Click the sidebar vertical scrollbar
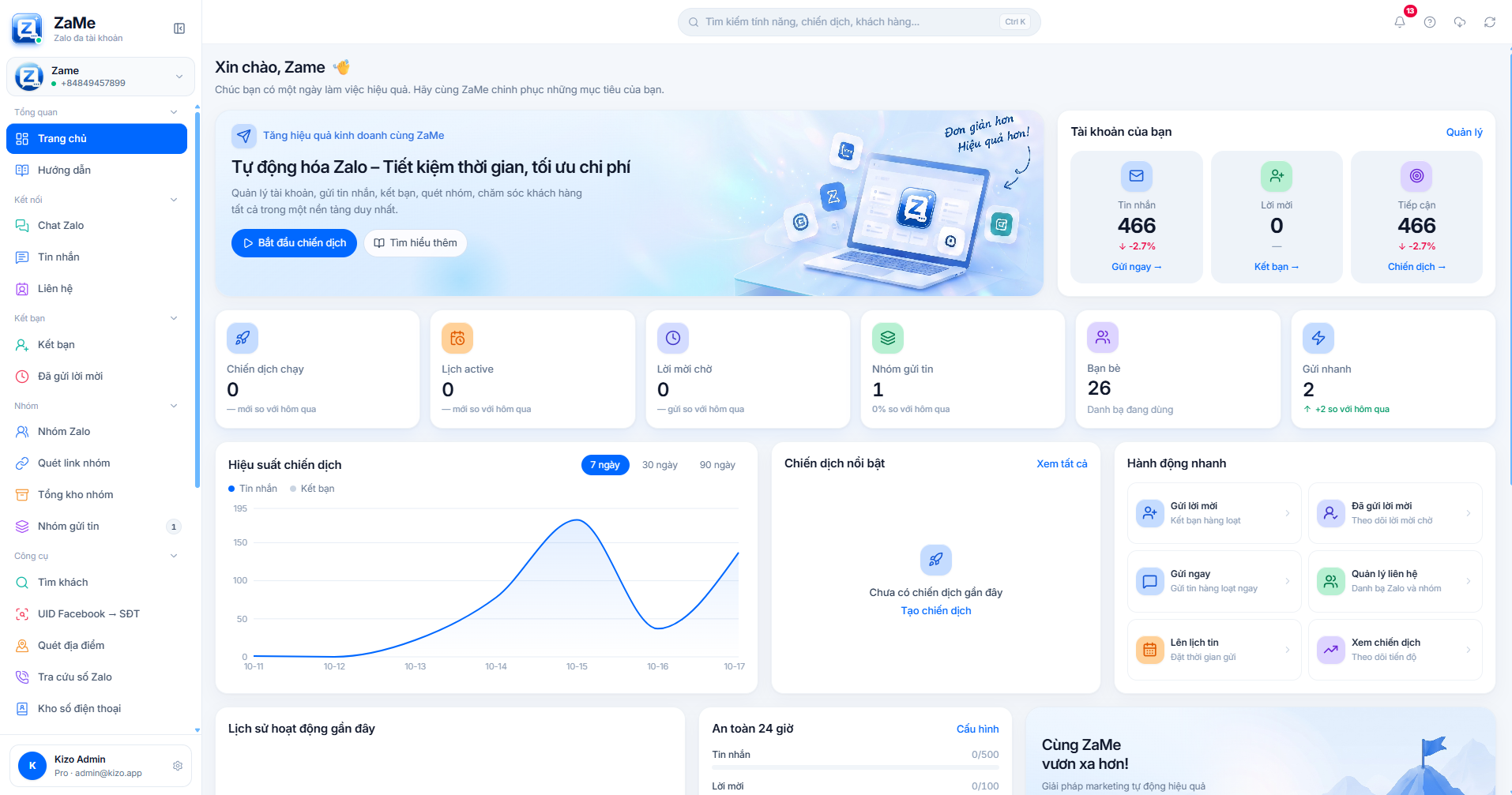Viewport: 1512px width, 795px height. tap(197, 300)
